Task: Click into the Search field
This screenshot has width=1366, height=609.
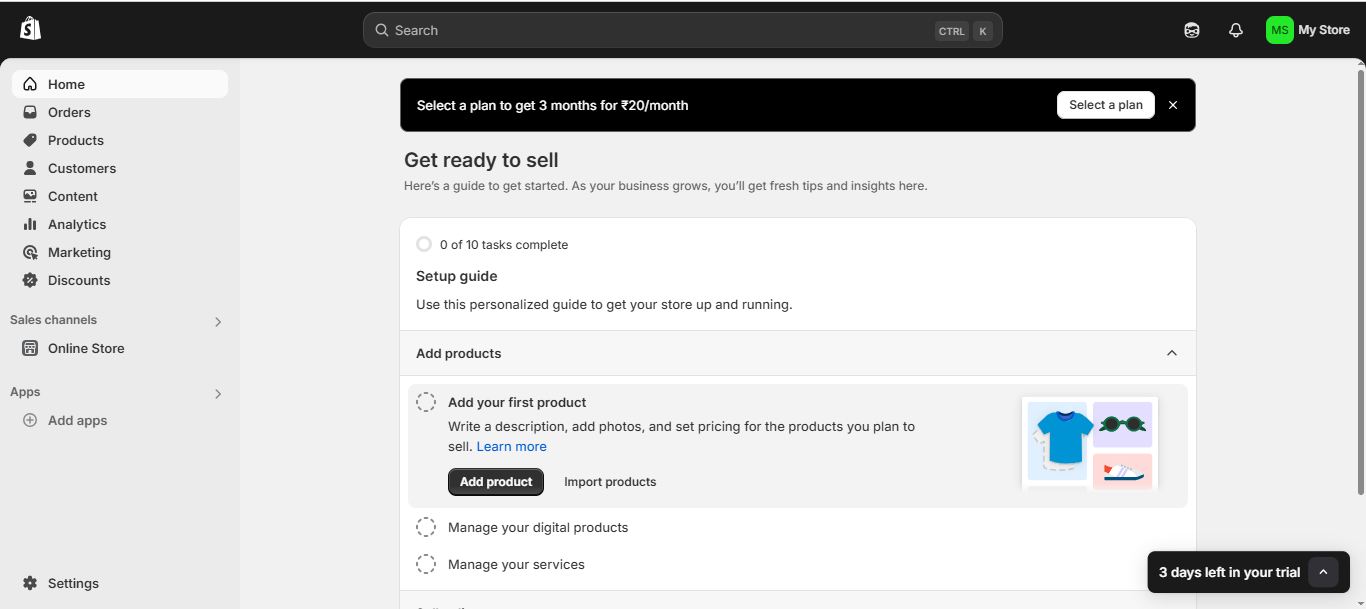Action: coord(682,30)
